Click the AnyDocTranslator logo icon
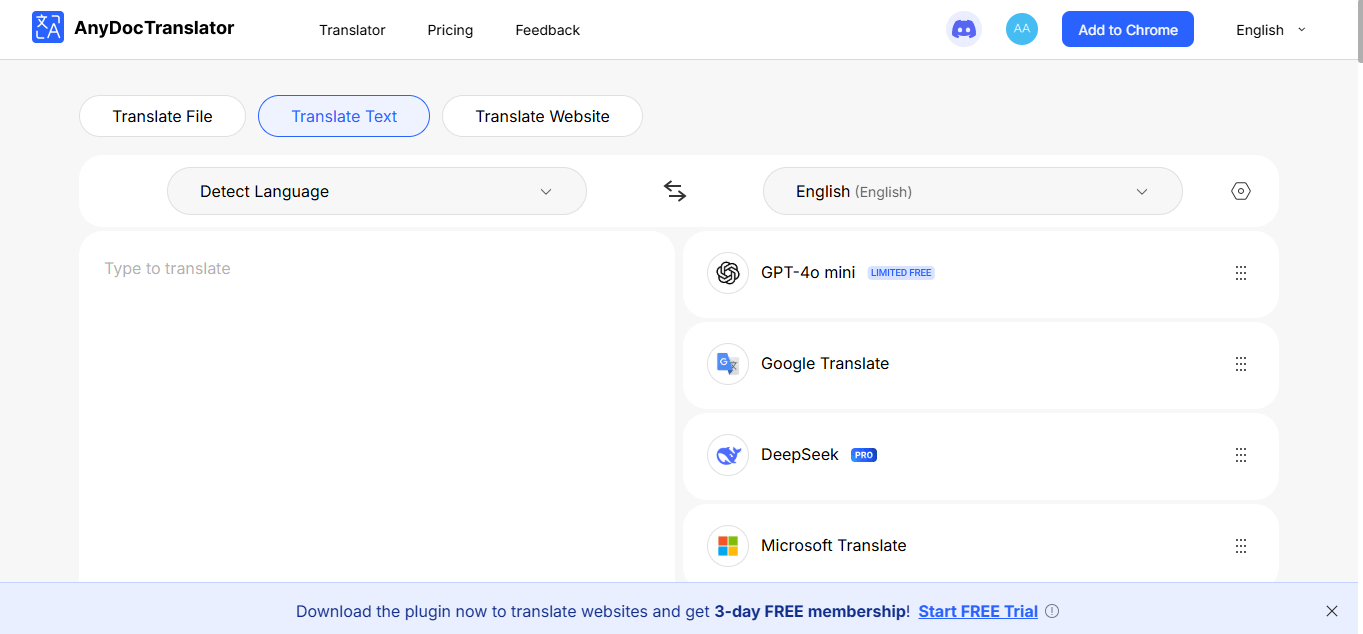This screenshot has width=1363, height=634. [x=47, y=28]
